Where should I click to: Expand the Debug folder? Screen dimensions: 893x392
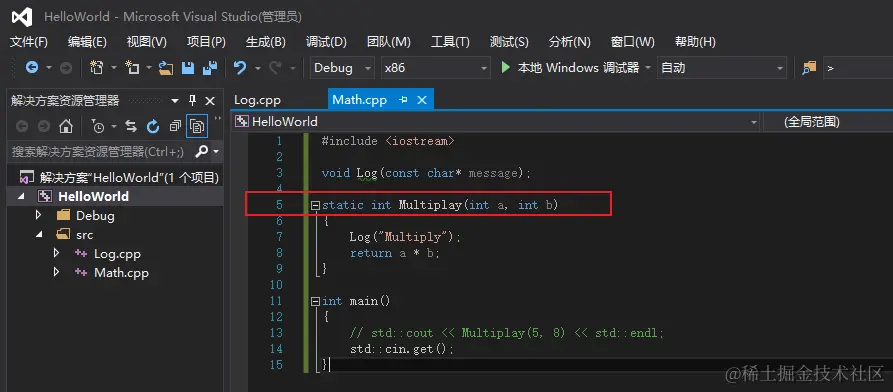tap(38, 215)
